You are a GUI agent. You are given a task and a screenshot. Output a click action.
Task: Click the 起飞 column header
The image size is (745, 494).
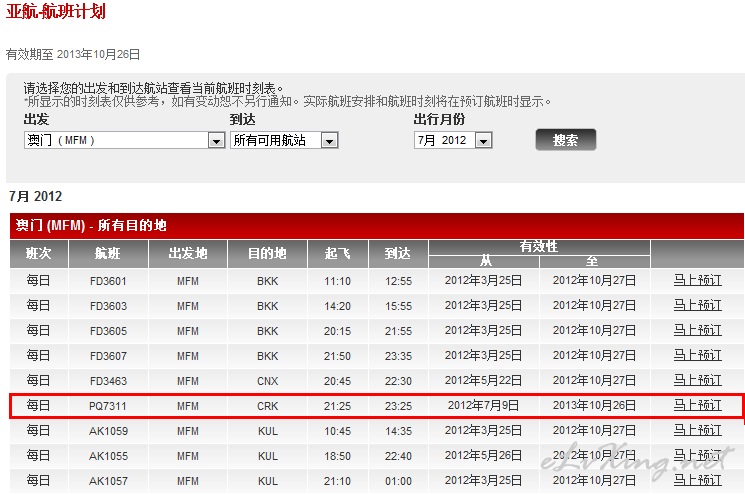tap(338, 254)
